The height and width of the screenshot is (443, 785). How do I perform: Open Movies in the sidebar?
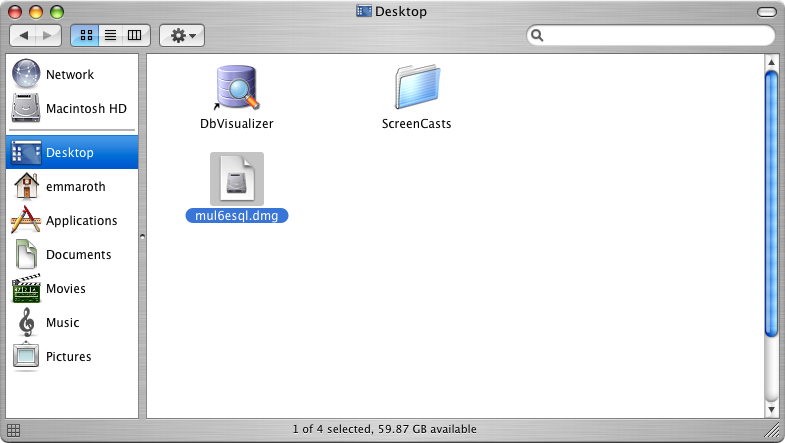point(72,288)
